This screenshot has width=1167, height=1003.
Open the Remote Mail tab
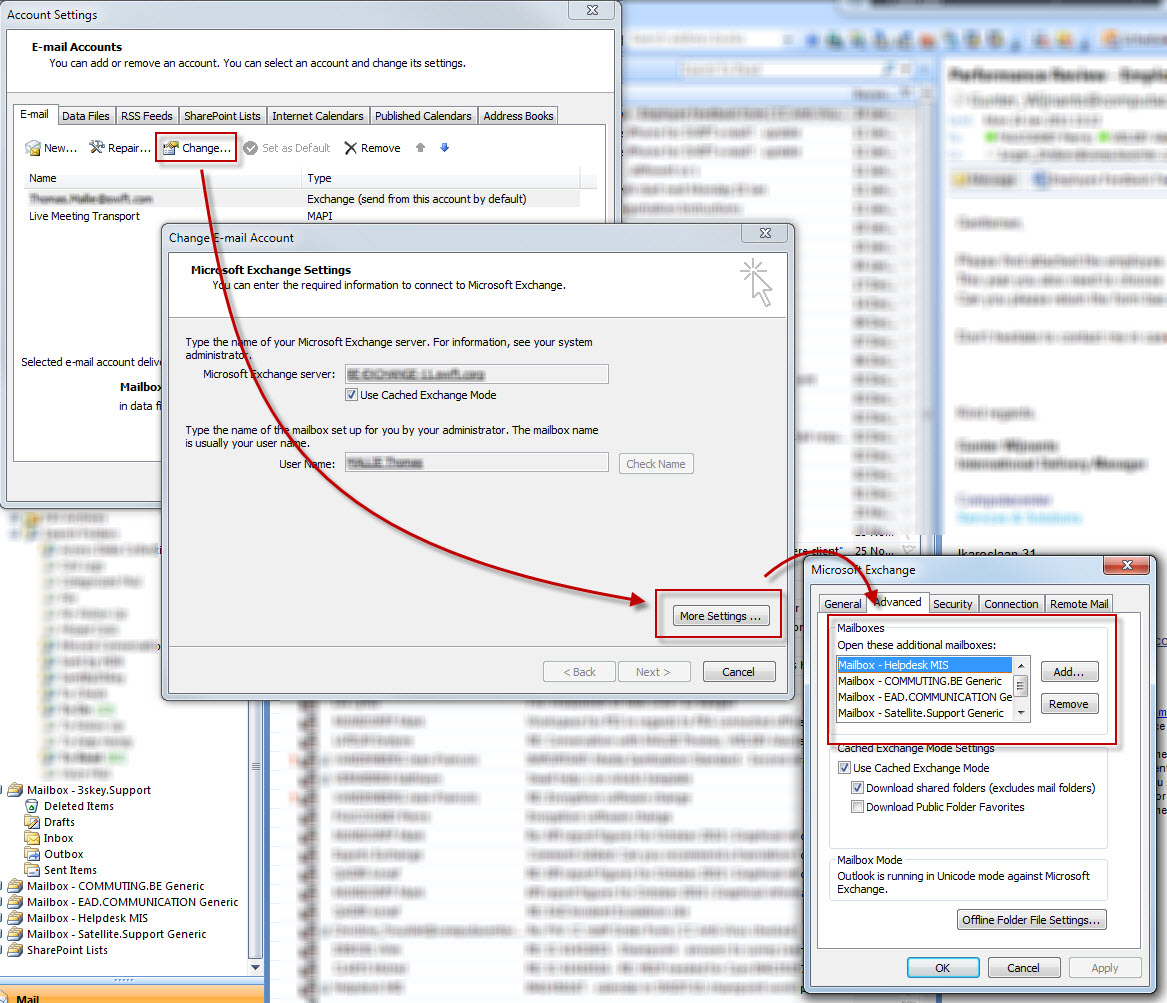pyautogui.click(x=1079, y=604)
